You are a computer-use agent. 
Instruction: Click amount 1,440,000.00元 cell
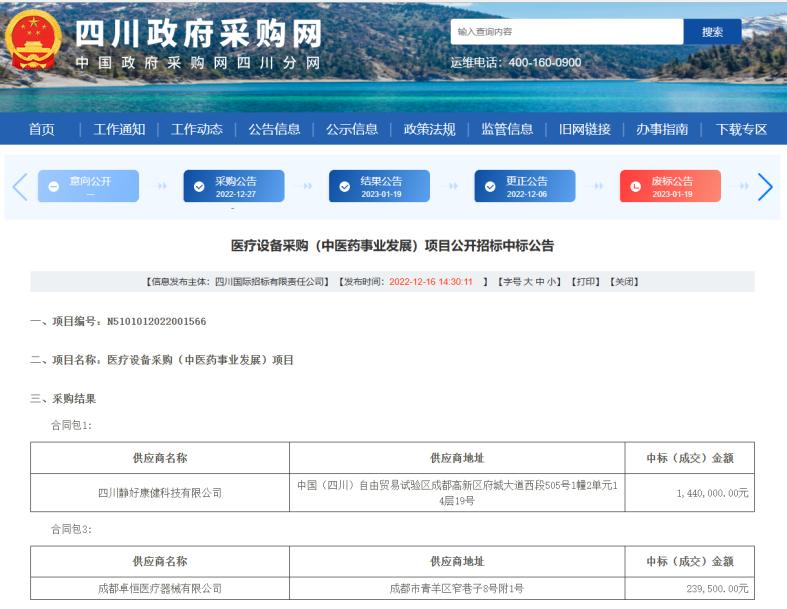coord(690,493)
